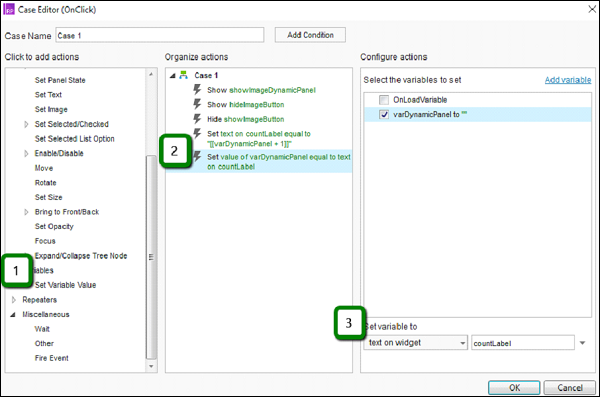The height and width of the screenshot is (397, 600).
Task: Expand the Repeaters tree group
Action: [14, 299]
